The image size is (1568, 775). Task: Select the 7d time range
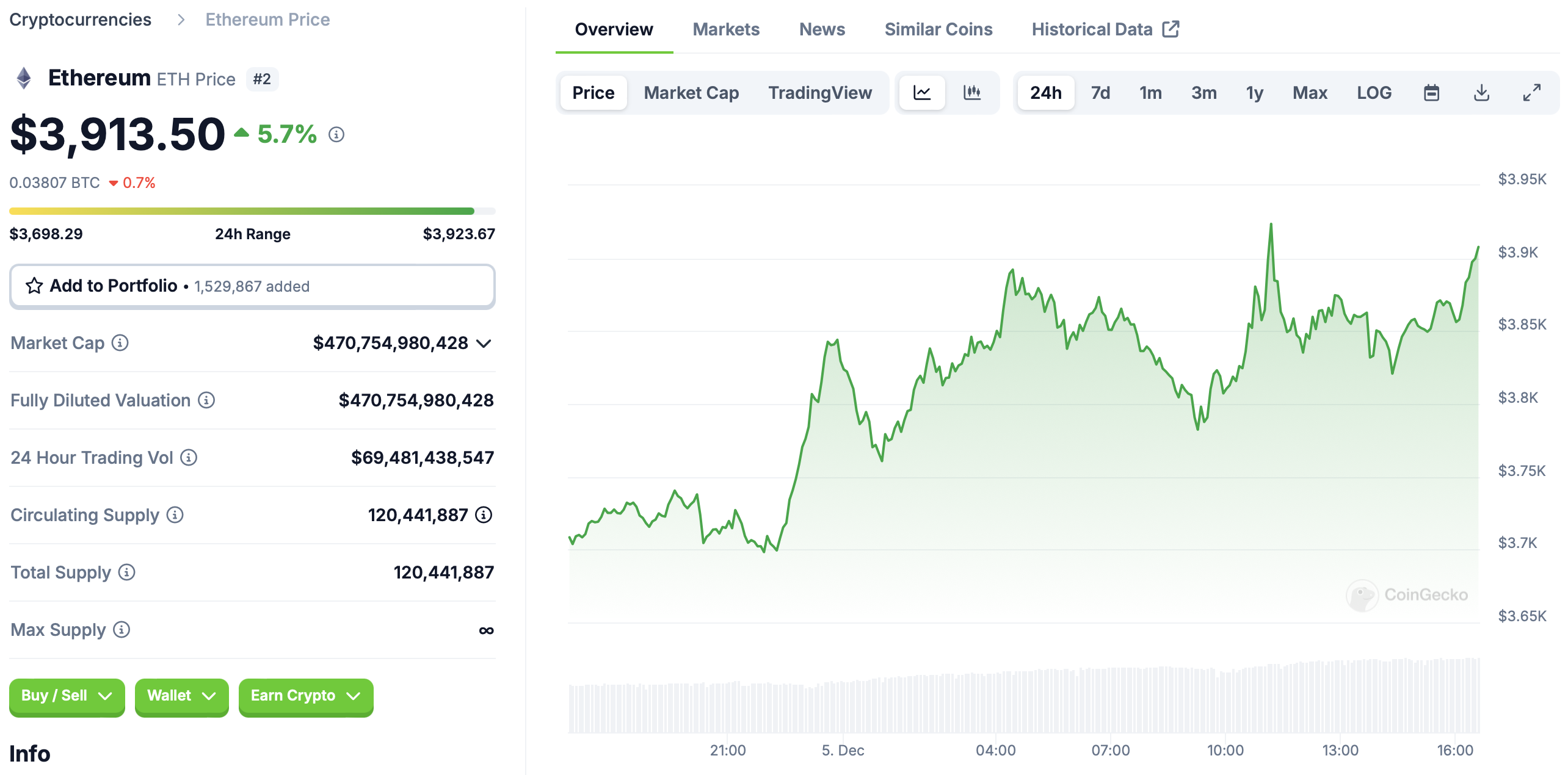[x=1100, y=93]
